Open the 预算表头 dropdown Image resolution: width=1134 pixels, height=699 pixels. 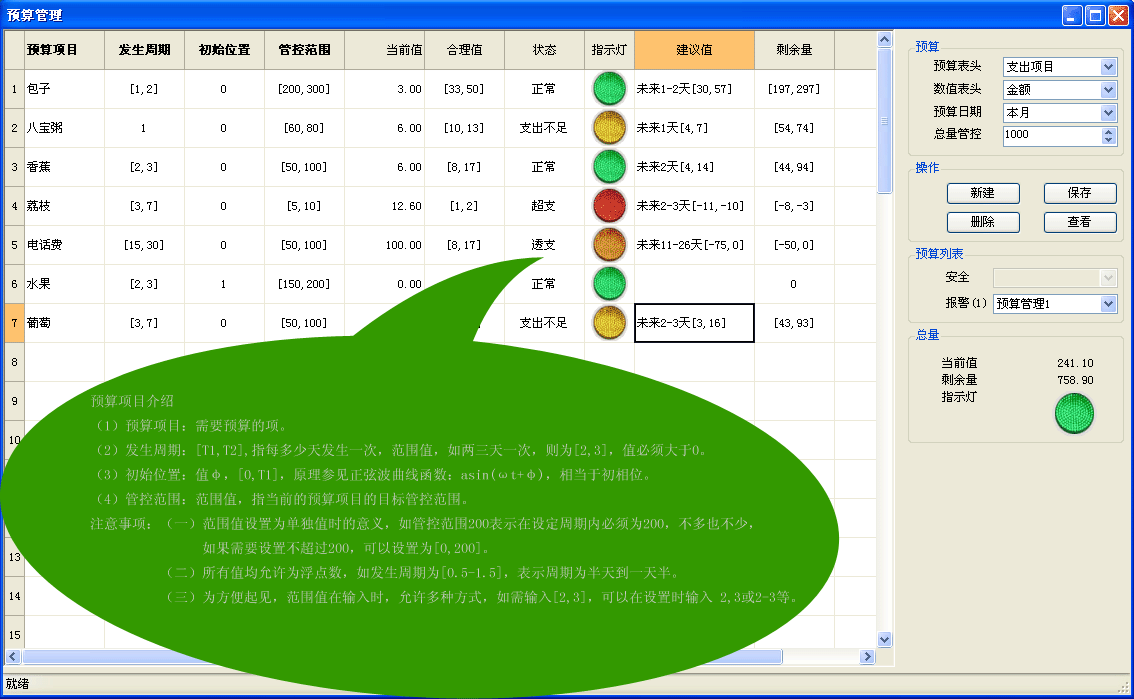click(1108, 67)
